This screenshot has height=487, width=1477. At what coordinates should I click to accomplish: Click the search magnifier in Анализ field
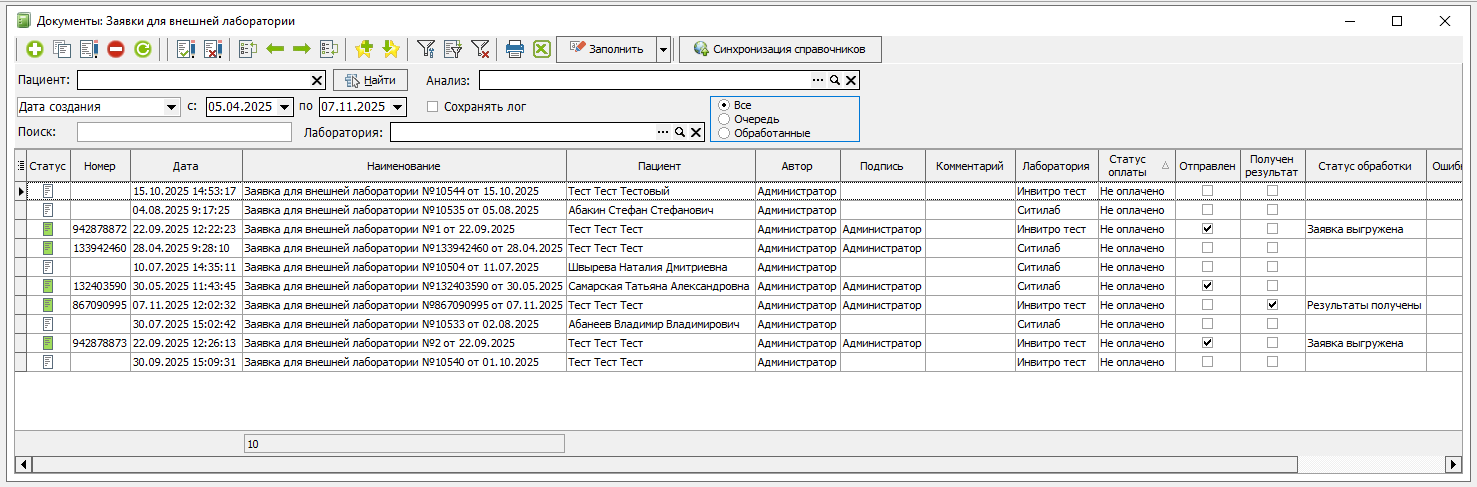point(834,81)
